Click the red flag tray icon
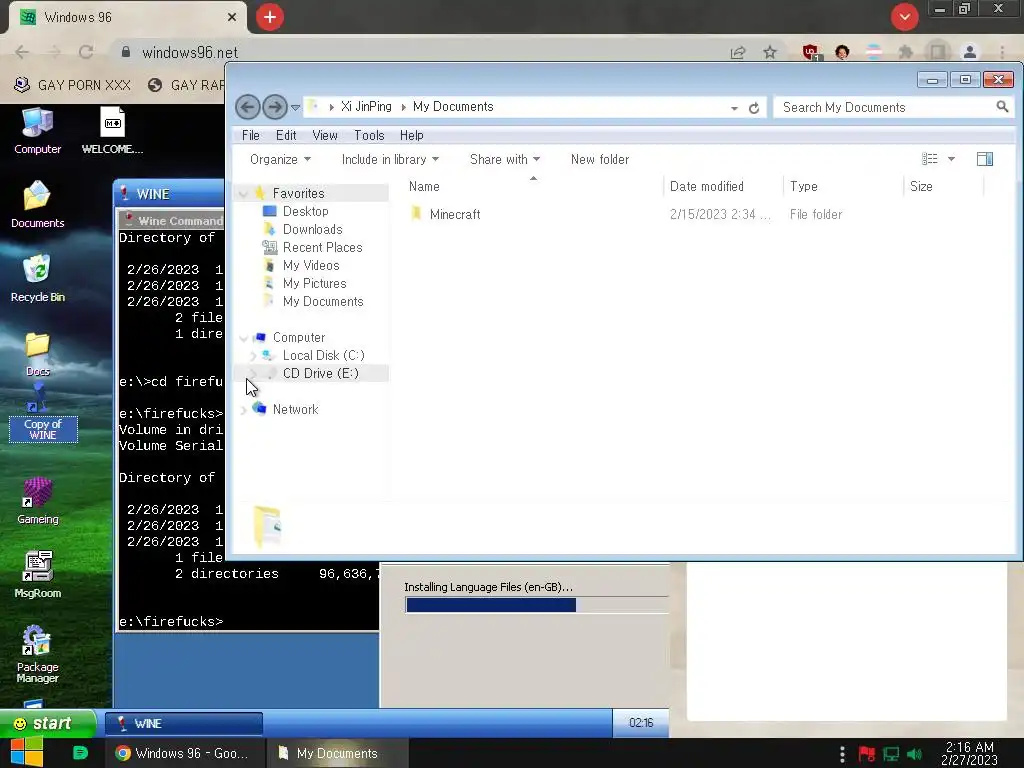The width and height of the screenshot is (1024, 768). (x=867, y=754)
